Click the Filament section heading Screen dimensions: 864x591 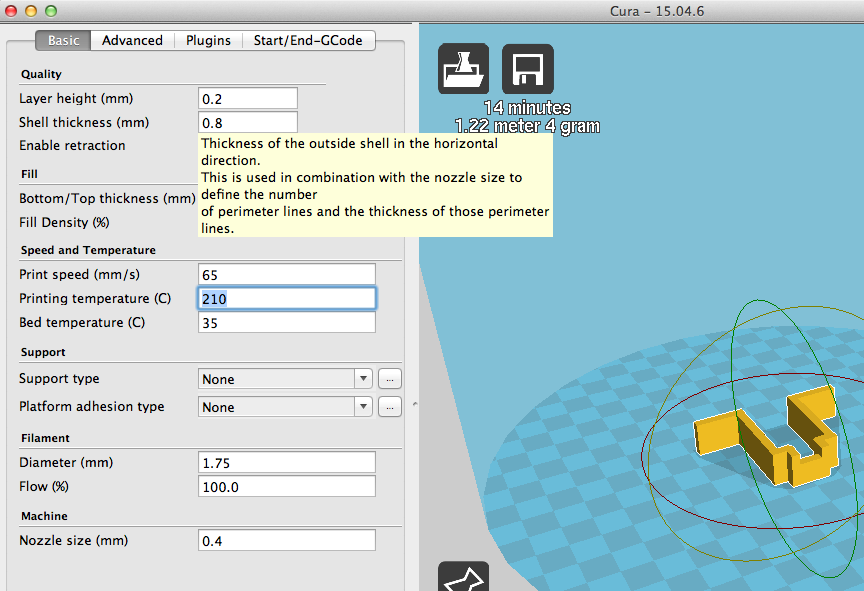[x=45, y=438]
